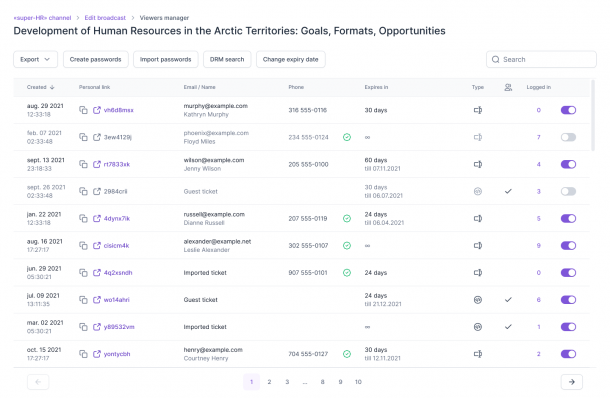Click into the Search field
The image size is (610, 398).
[x=541, y=59]
